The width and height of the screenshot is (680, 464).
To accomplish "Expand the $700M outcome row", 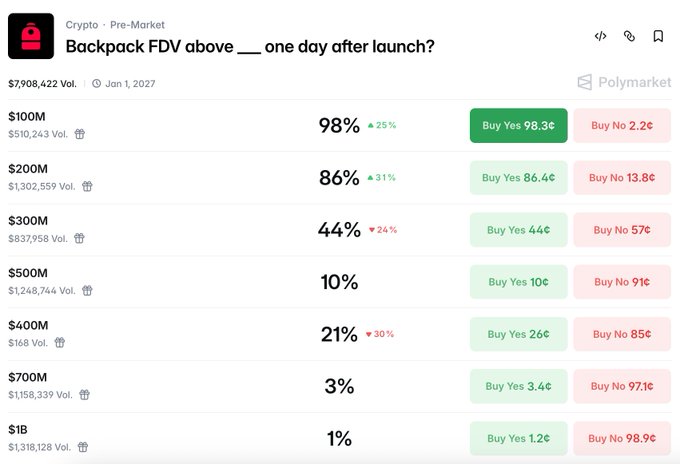I will 200,385.
